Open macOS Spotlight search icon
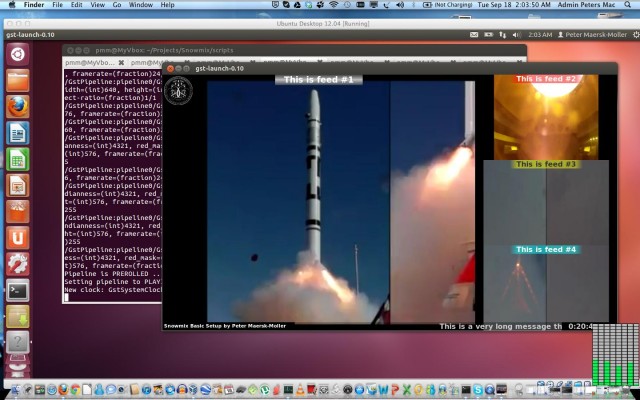The width and height of the screenshot is (640, 400). [629, 5]
